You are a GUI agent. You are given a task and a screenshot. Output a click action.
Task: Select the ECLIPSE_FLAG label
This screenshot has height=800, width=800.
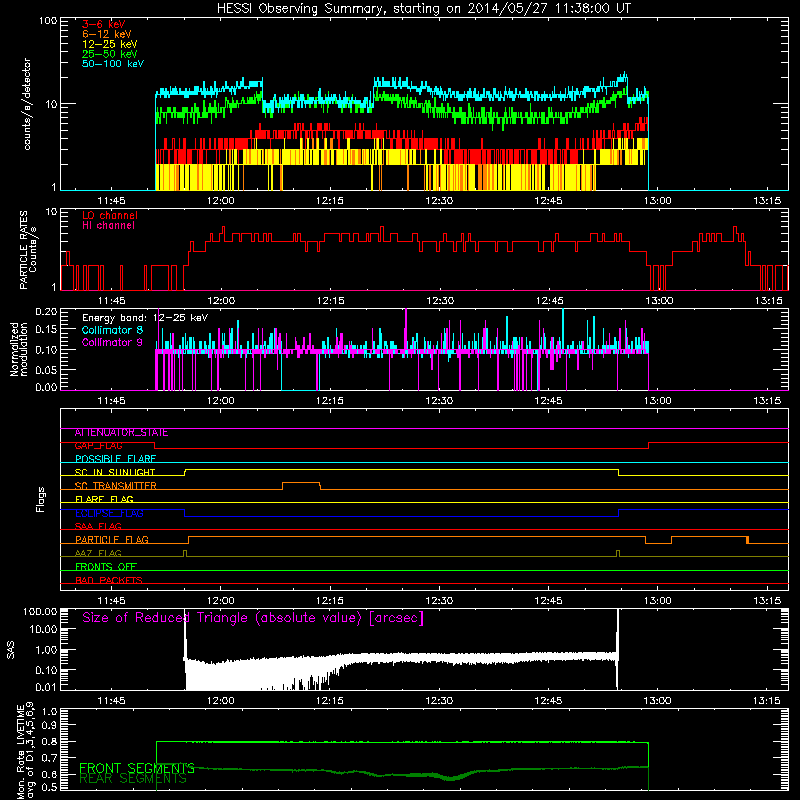pos(109,513)
